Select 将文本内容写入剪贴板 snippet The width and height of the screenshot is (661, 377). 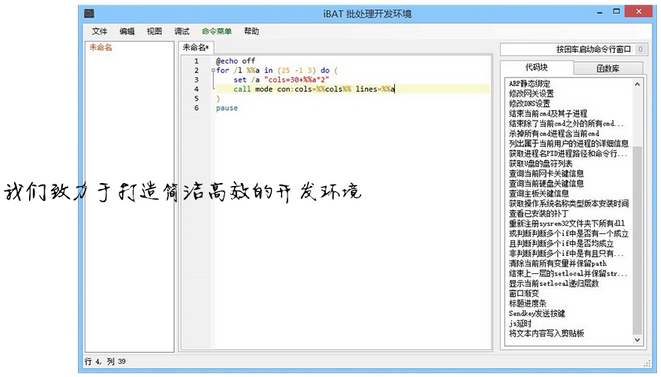[546, 333]
